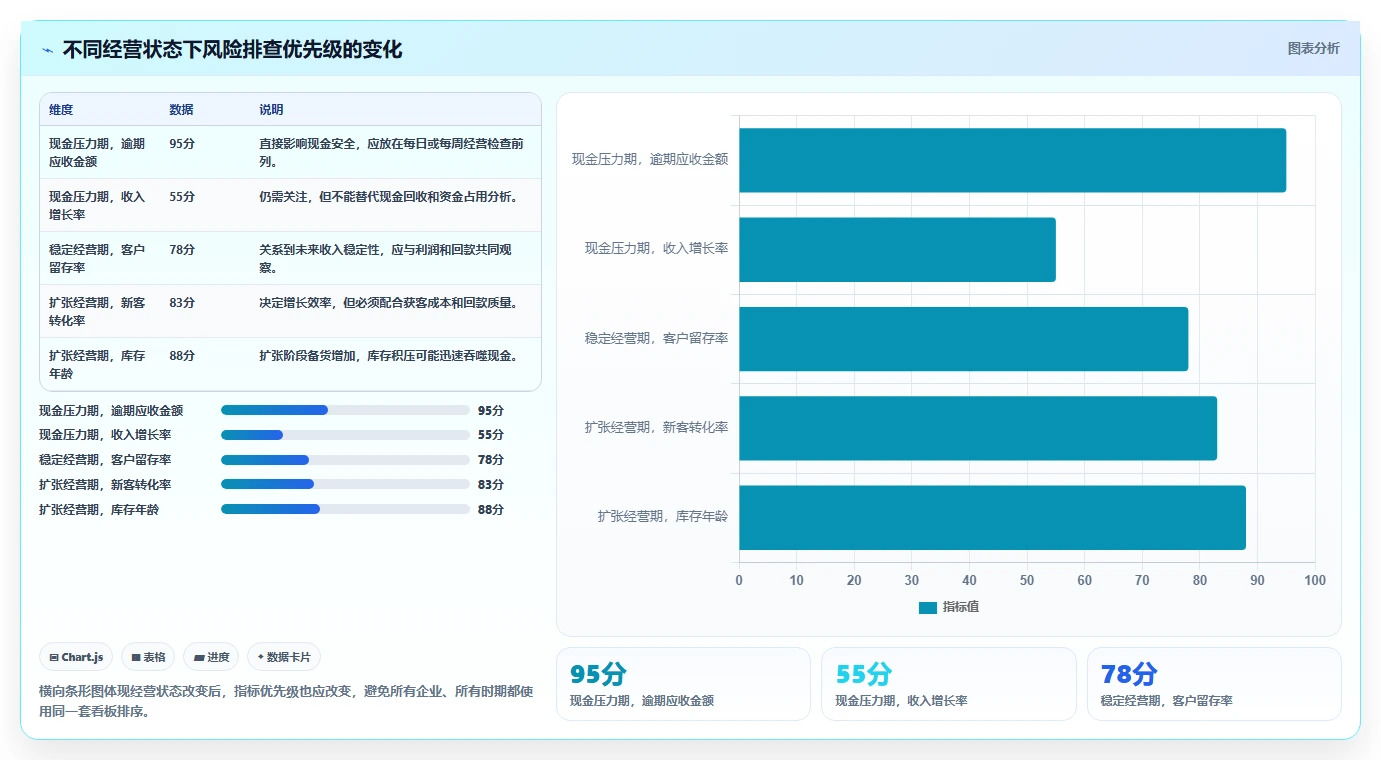Click the 数据卡片 tag chip
1381x760 pixels.
(284, 657)
